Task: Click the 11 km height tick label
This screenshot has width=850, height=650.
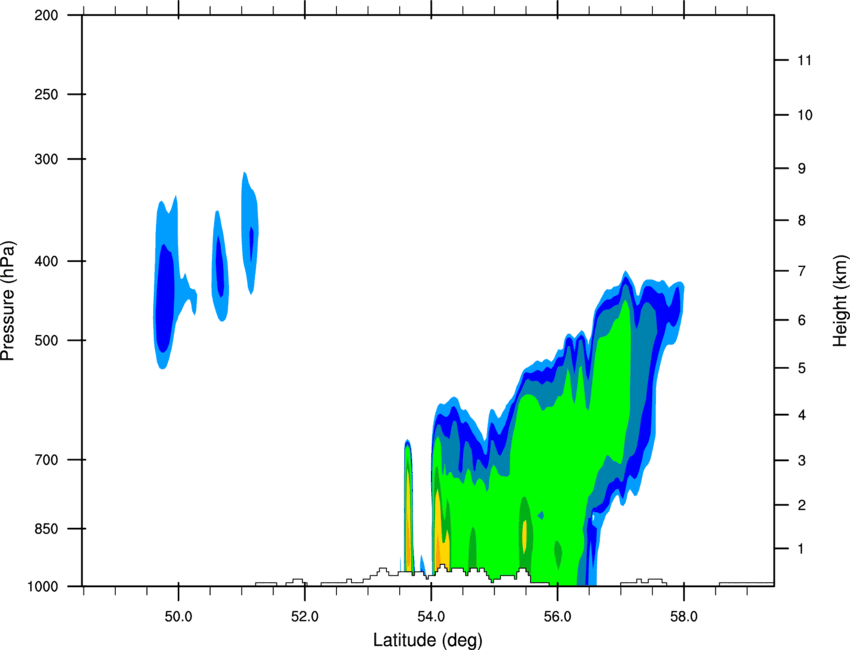Action: (804, 60)
